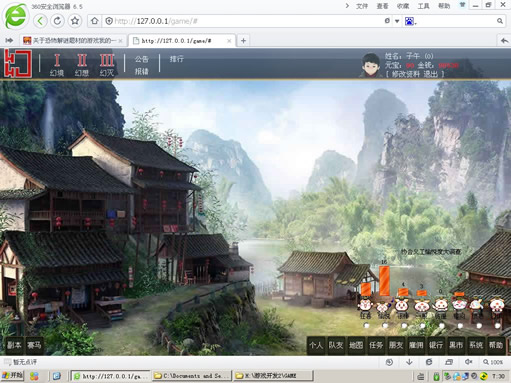Viewport: 511px width, 383px height.
Task: Switch to the first tab about horror puzzle games
Action: point(73,41)
